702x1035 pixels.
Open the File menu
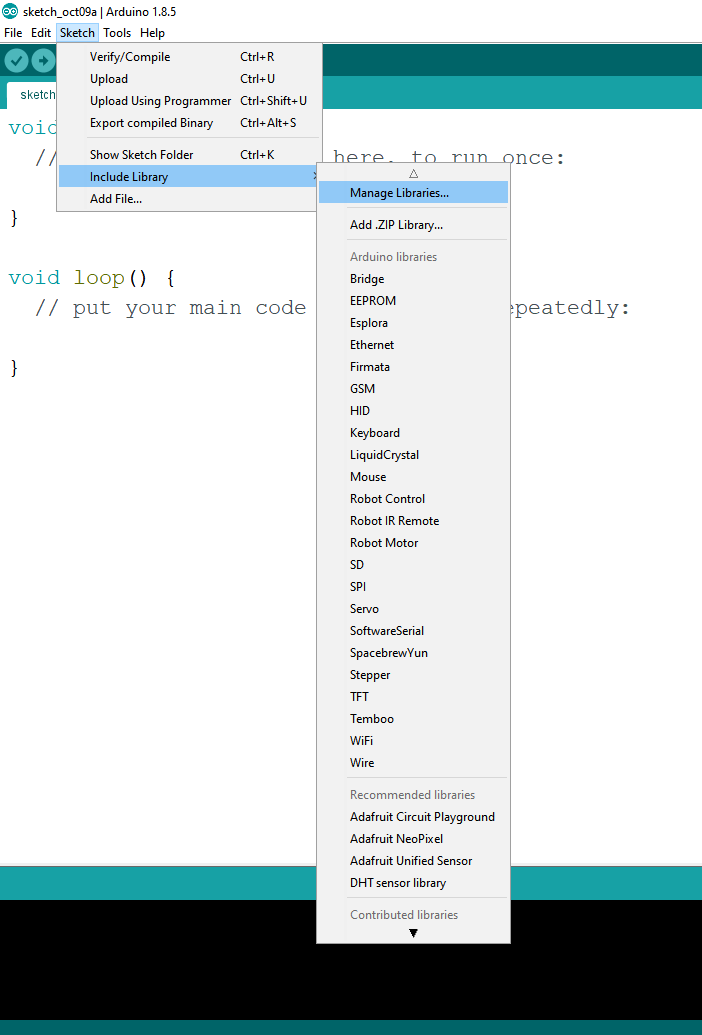[x=13, y=33]
